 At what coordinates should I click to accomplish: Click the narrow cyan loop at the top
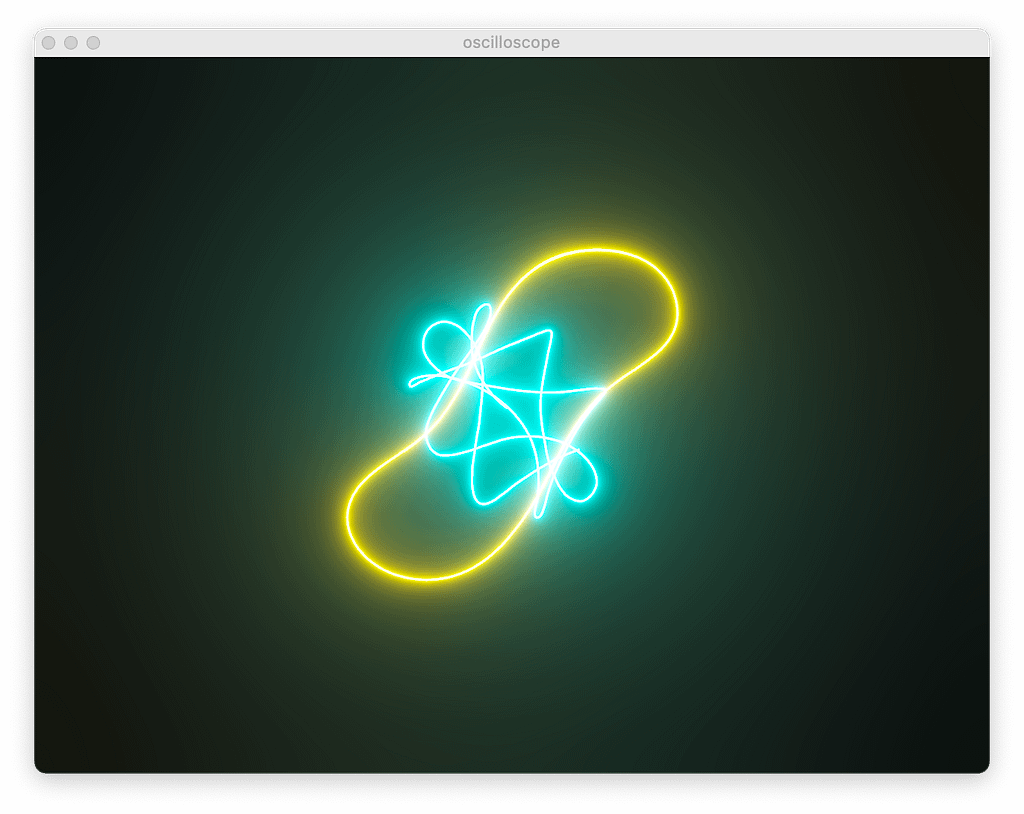pyautogui.click(x=482, y=318)
